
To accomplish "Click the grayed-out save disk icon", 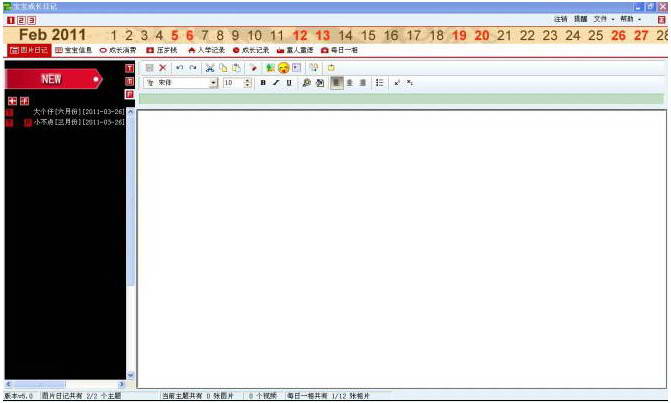I will coord(149,68).
